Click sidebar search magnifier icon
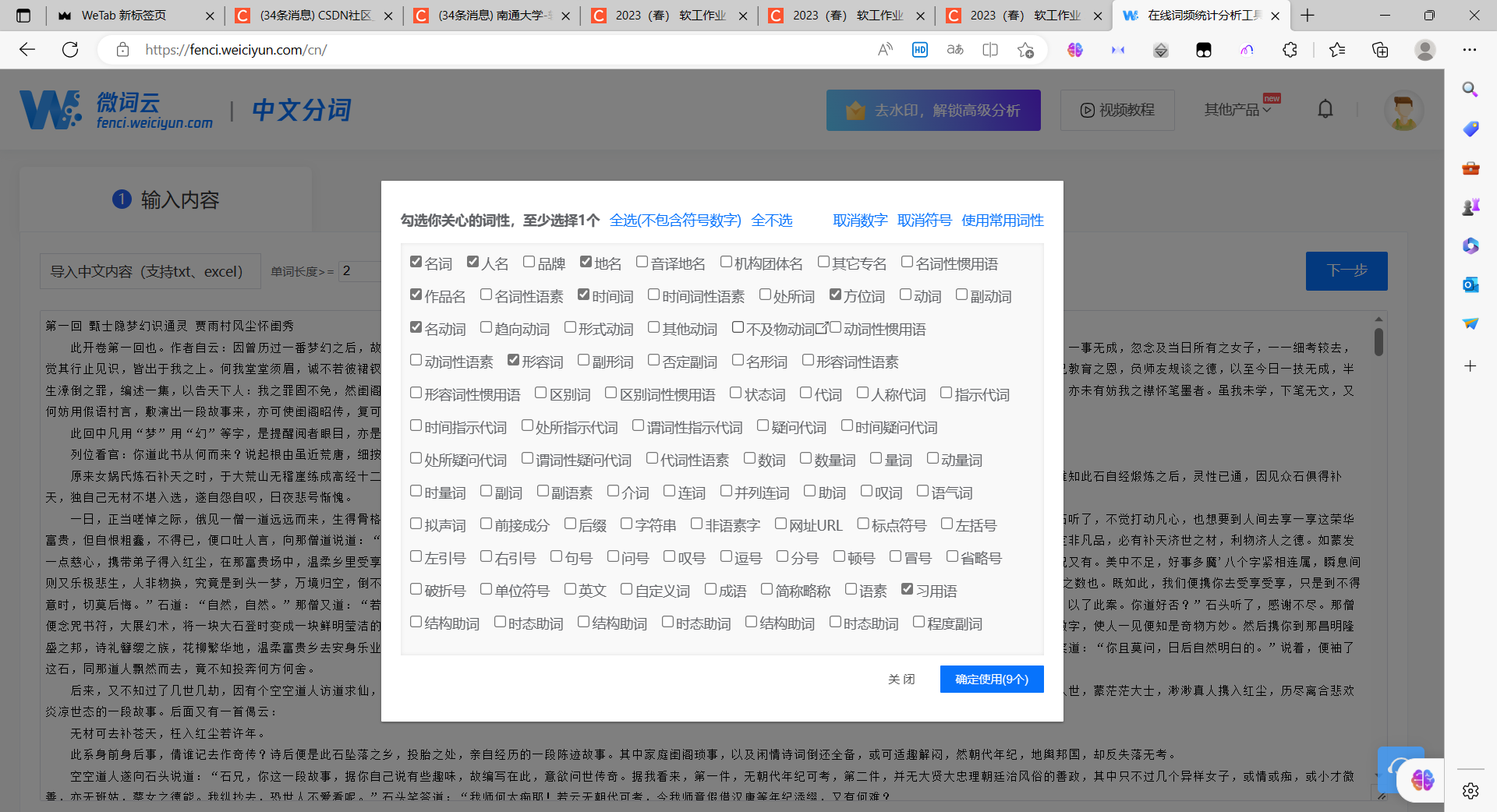The width and height of the screenshot is (1497, 812). 1470,90
